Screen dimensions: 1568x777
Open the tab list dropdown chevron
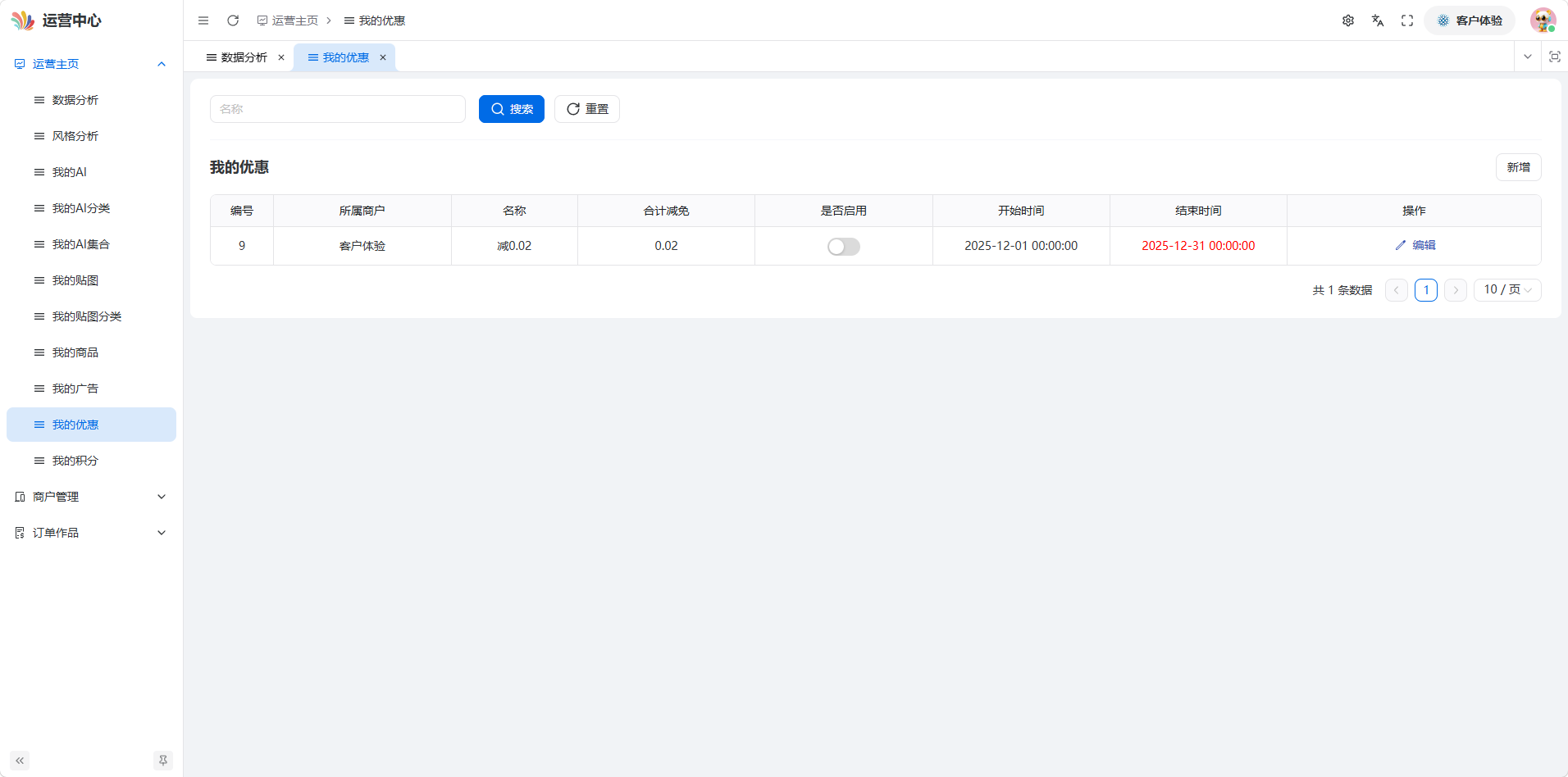[x=1528, y=57]
